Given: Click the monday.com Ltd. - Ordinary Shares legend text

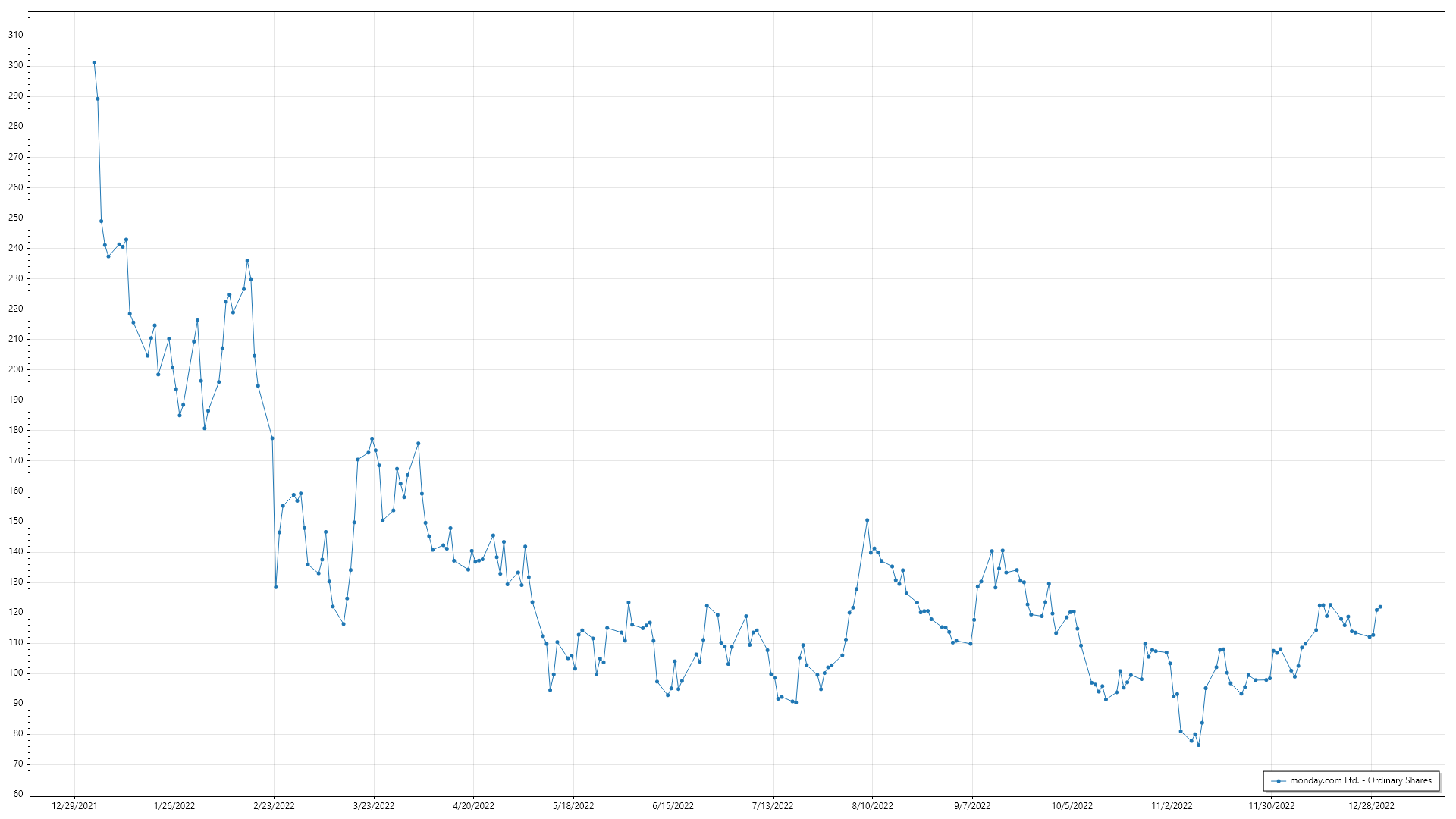Looking at the screenshot, I should click(x=1360, y=780).
